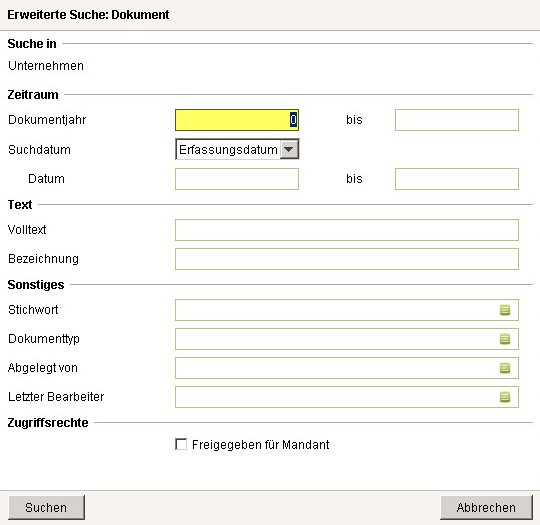Open the Dokumenttyp selection list icon
Image resolution: width=540 pixels, height=525 pixels.
pyautogui.click(x=505, y=339)
